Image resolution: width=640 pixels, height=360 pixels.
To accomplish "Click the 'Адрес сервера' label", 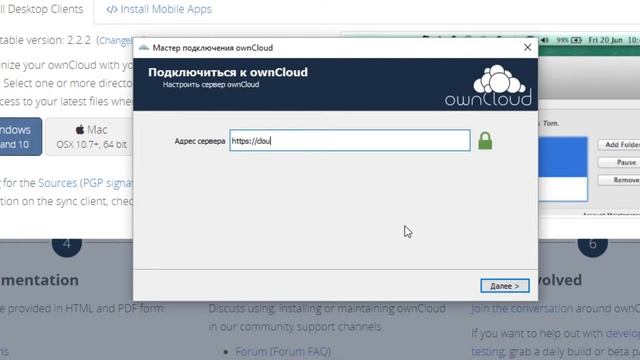I will click(x=200, y=141).
